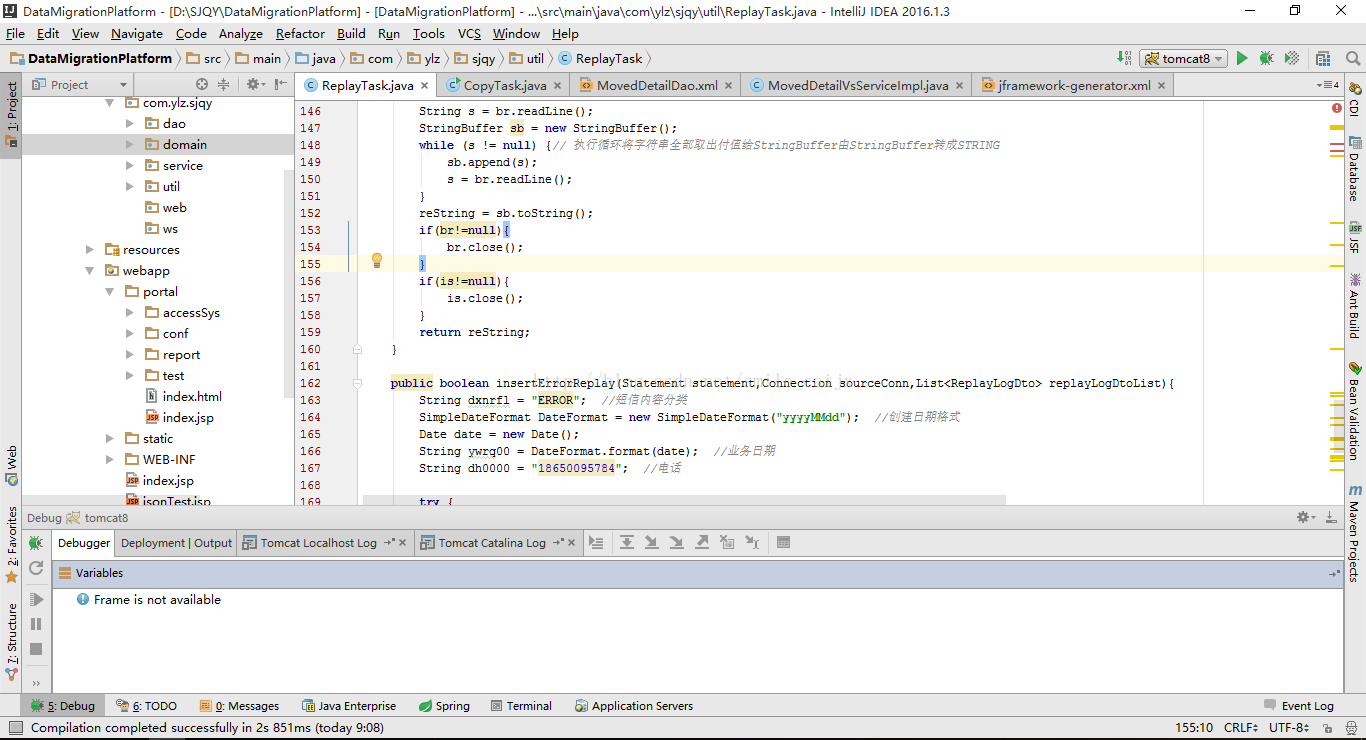This screenshot has height=740, width=1366.
Task: Open the tomcat8 run configuration dropdown
Action: (1184, 59)
